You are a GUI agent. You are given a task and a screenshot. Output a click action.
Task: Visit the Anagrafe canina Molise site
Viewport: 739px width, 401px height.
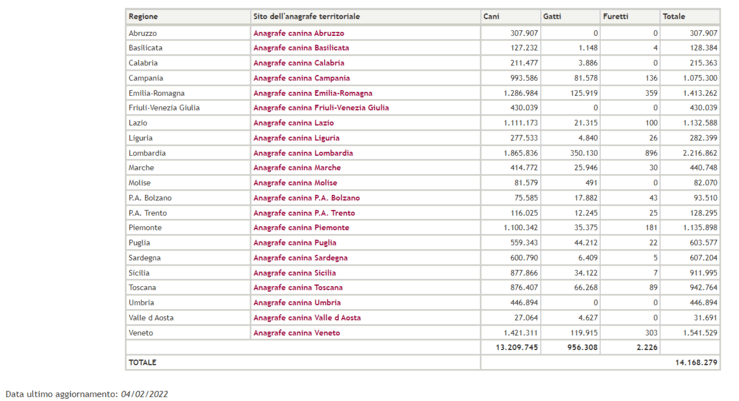pos(296,183)
